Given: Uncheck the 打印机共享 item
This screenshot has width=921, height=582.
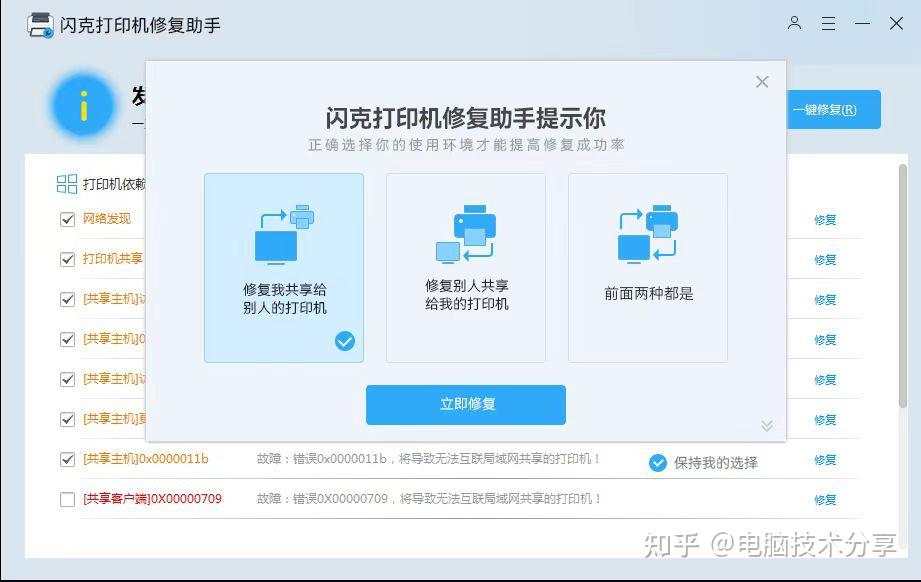Looking at the screenshot, I should (67, 259).
